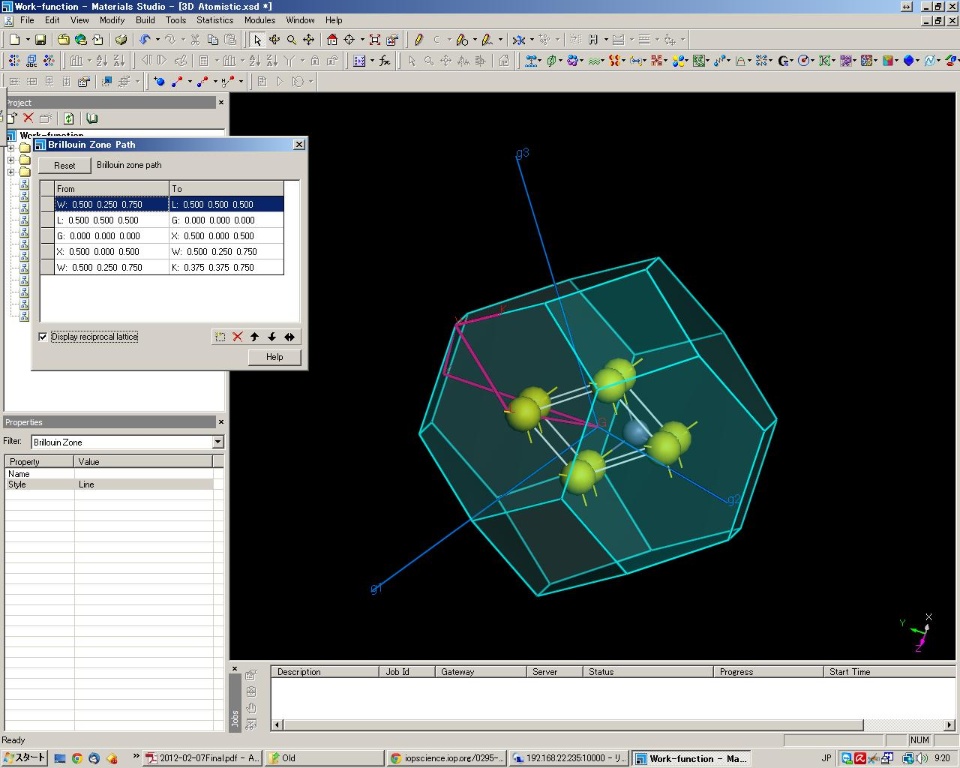Click the blue Create Atom sphere icon
960x768 pixels.
point(159,81)
